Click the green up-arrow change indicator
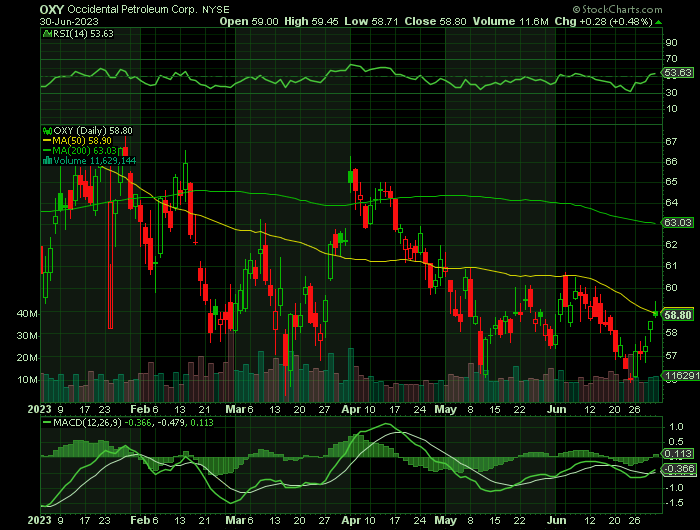The height and width of the screenshot is (530, 700). pos(659,22)
